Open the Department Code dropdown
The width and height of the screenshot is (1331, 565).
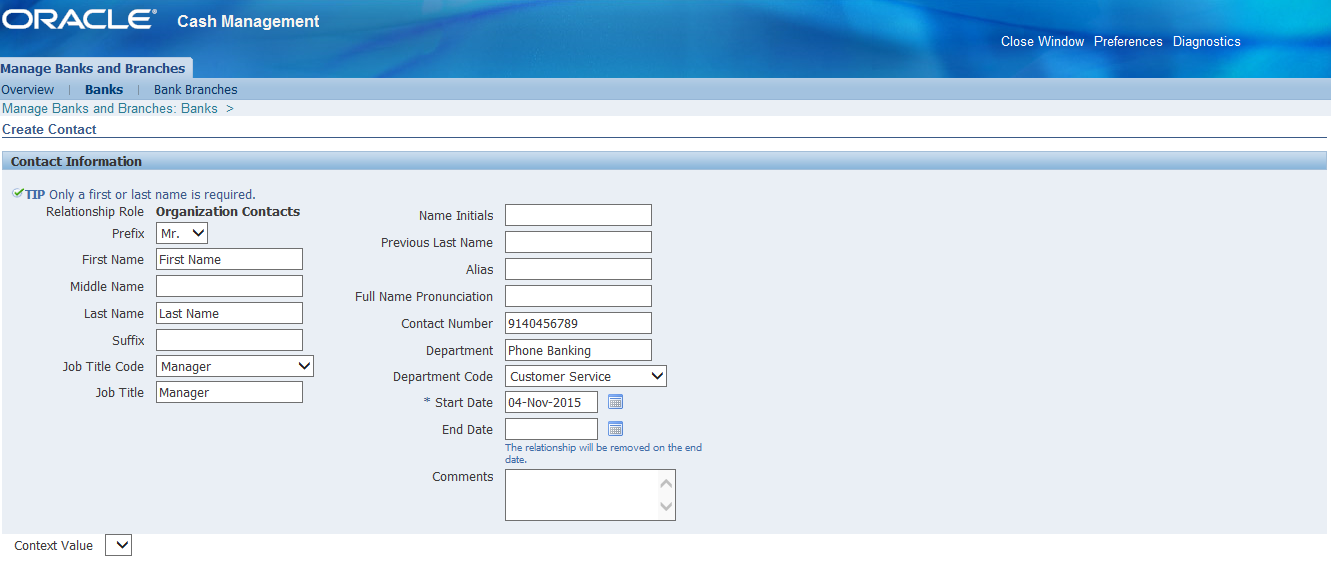[585, 376]
